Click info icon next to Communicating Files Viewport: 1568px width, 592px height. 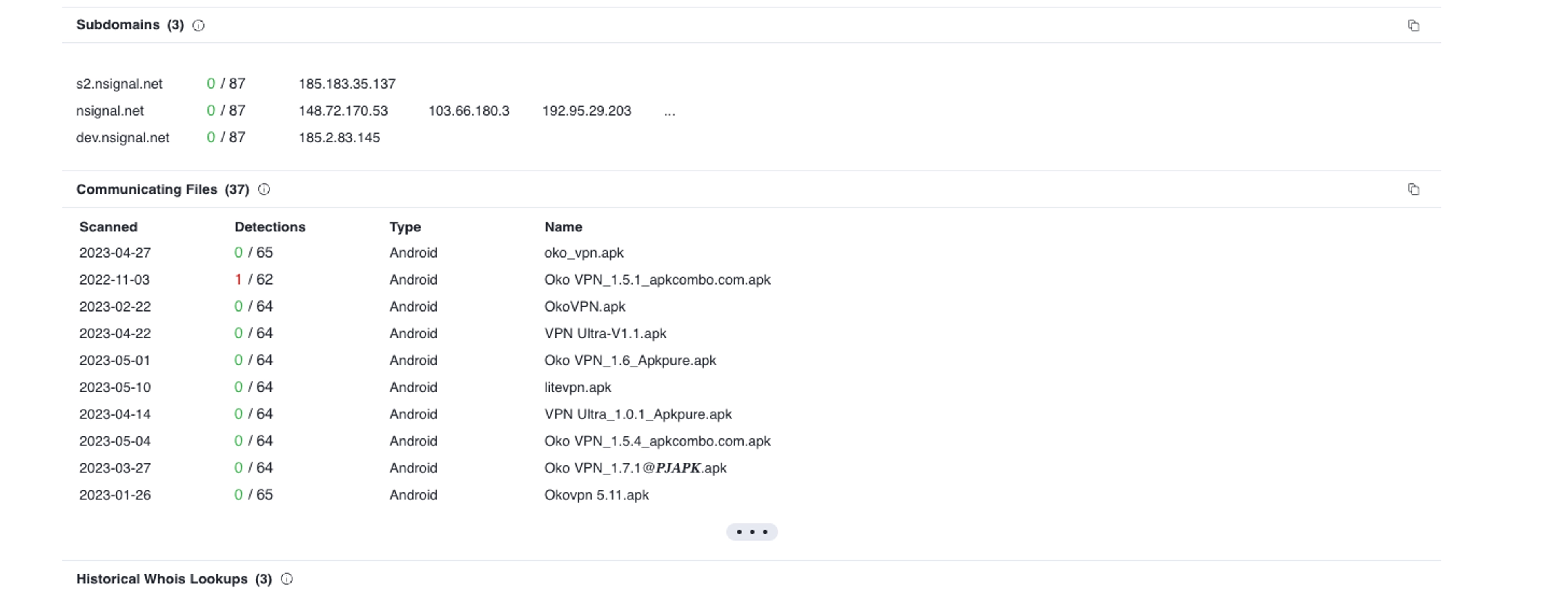click(264, 189)
